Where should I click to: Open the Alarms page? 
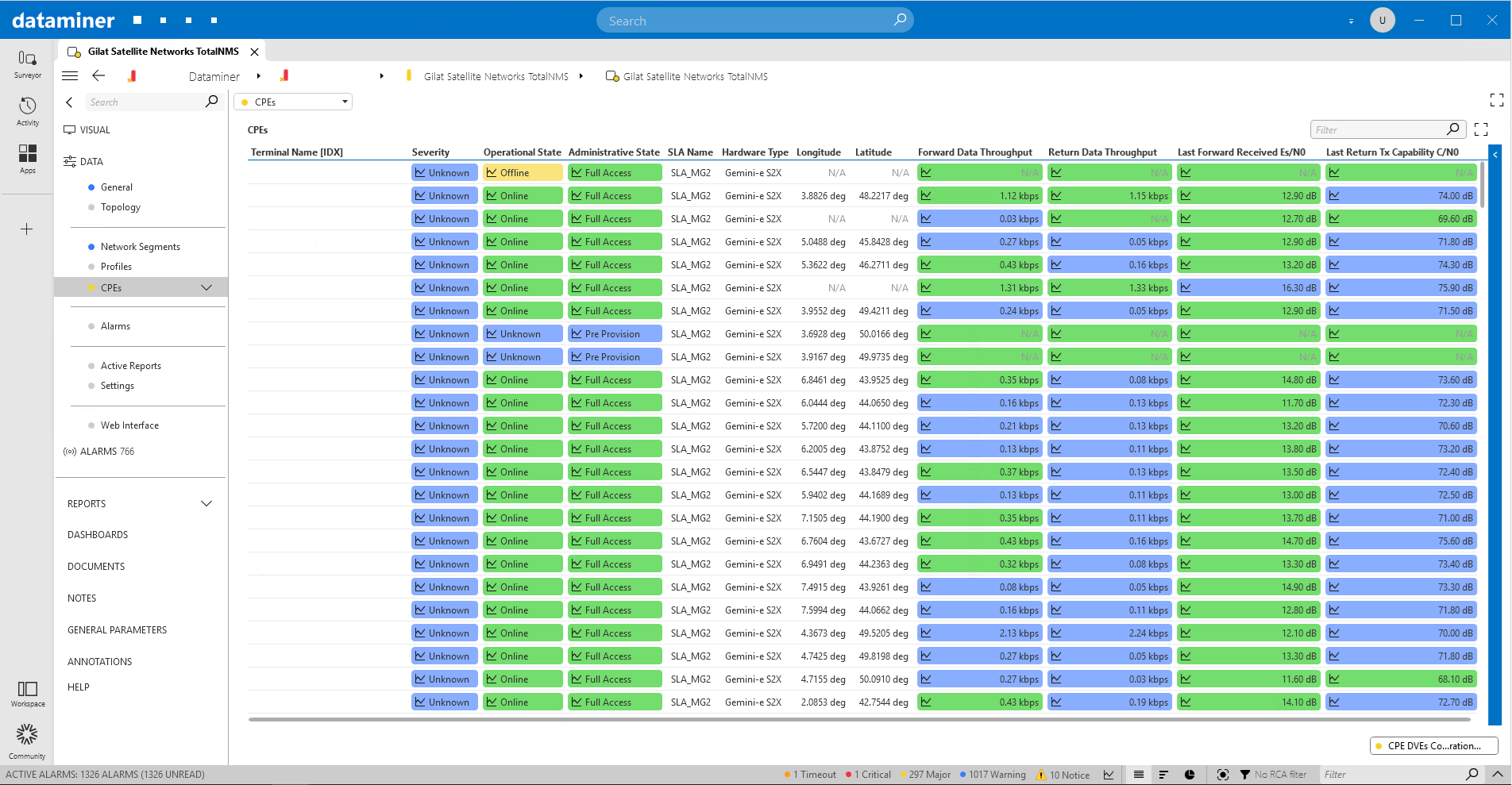(115, 326)
